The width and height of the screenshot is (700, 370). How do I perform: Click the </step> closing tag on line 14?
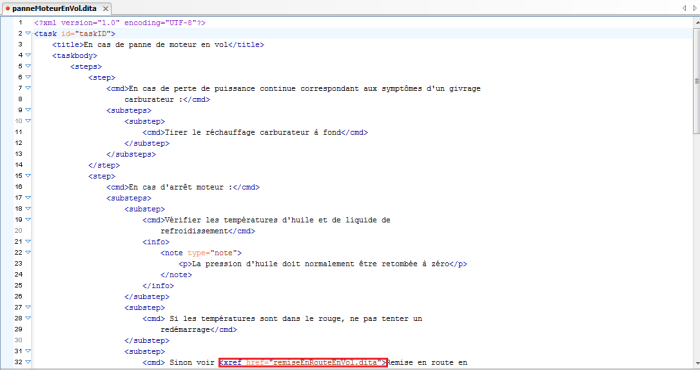point(104,165)
